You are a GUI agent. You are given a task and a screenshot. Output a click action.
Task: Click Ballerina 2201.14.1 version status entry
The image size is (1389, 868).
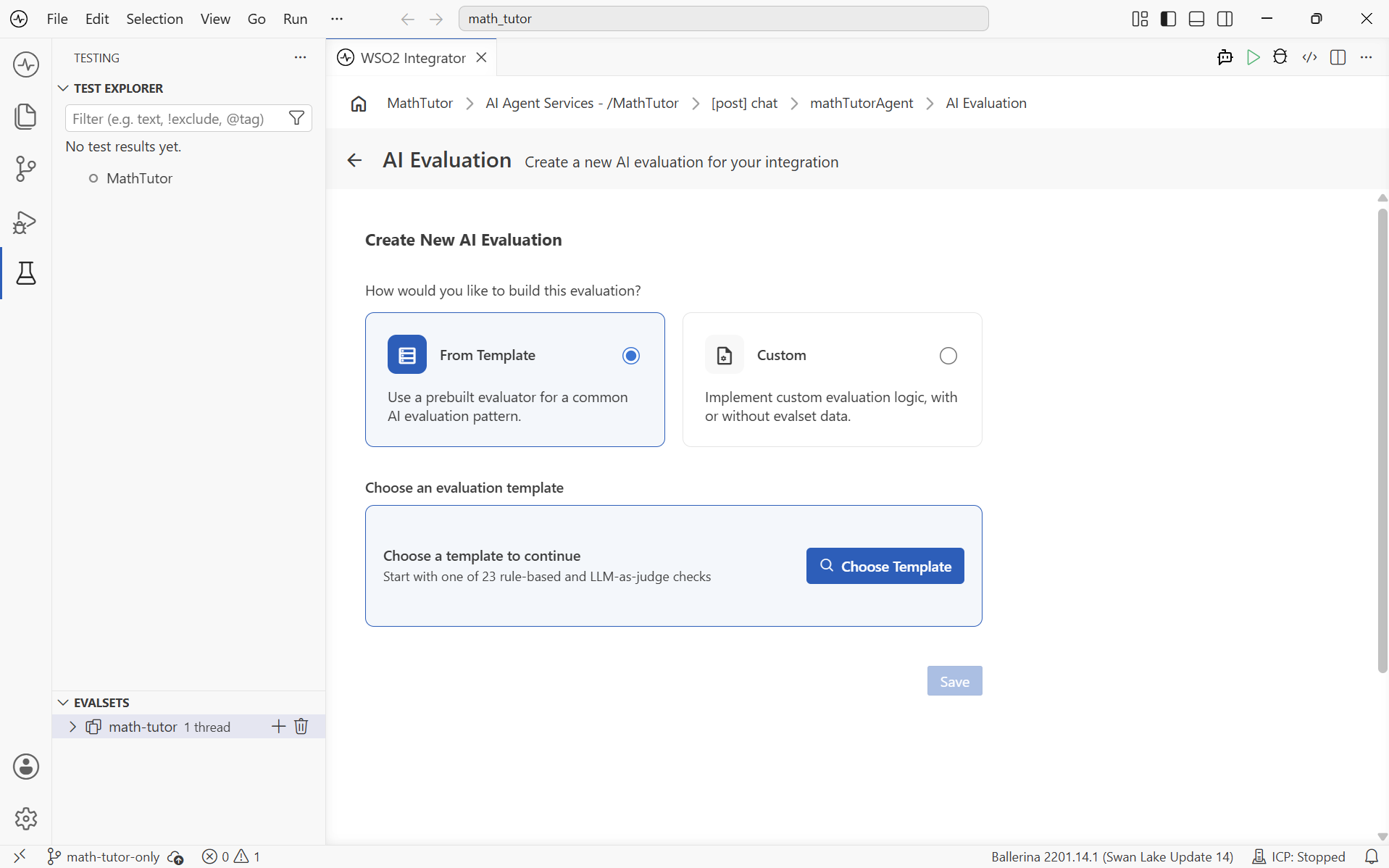coord(1111,856)
